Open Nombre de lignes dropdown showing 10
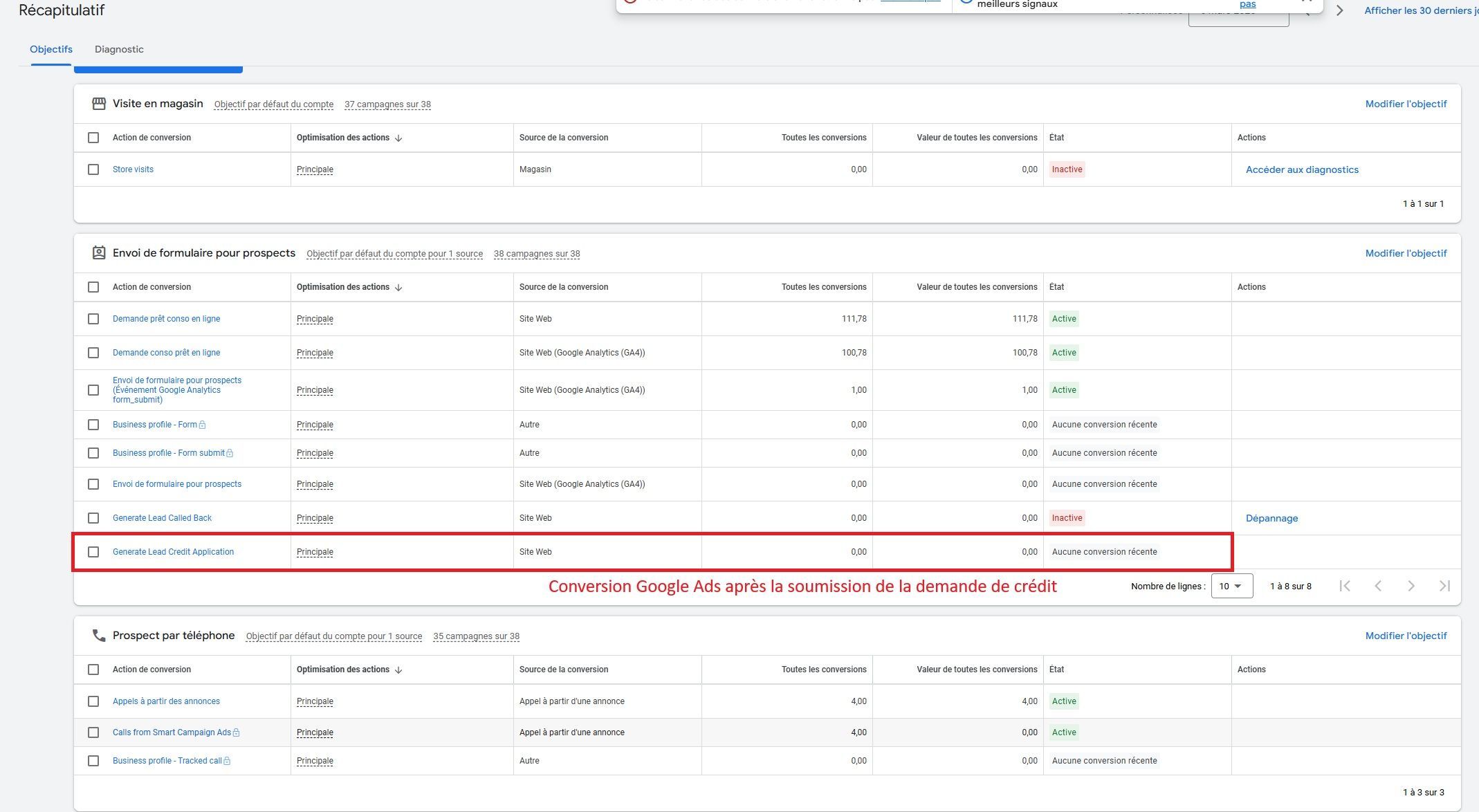Viewport: 1479px width, 812px height. point(1231,586)
